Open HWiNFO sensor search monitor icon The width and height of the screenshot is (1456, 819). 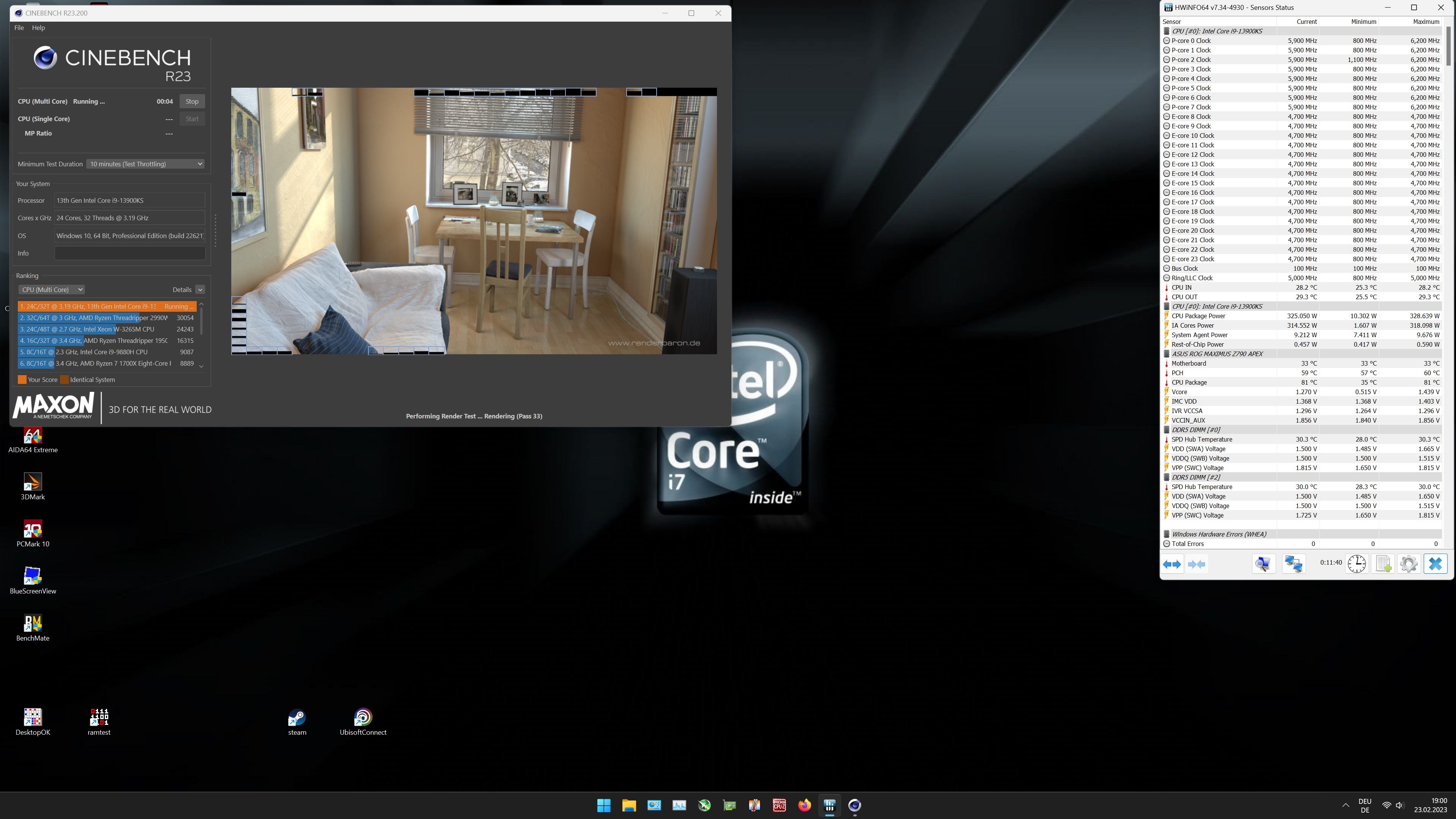click(1263, 564)
